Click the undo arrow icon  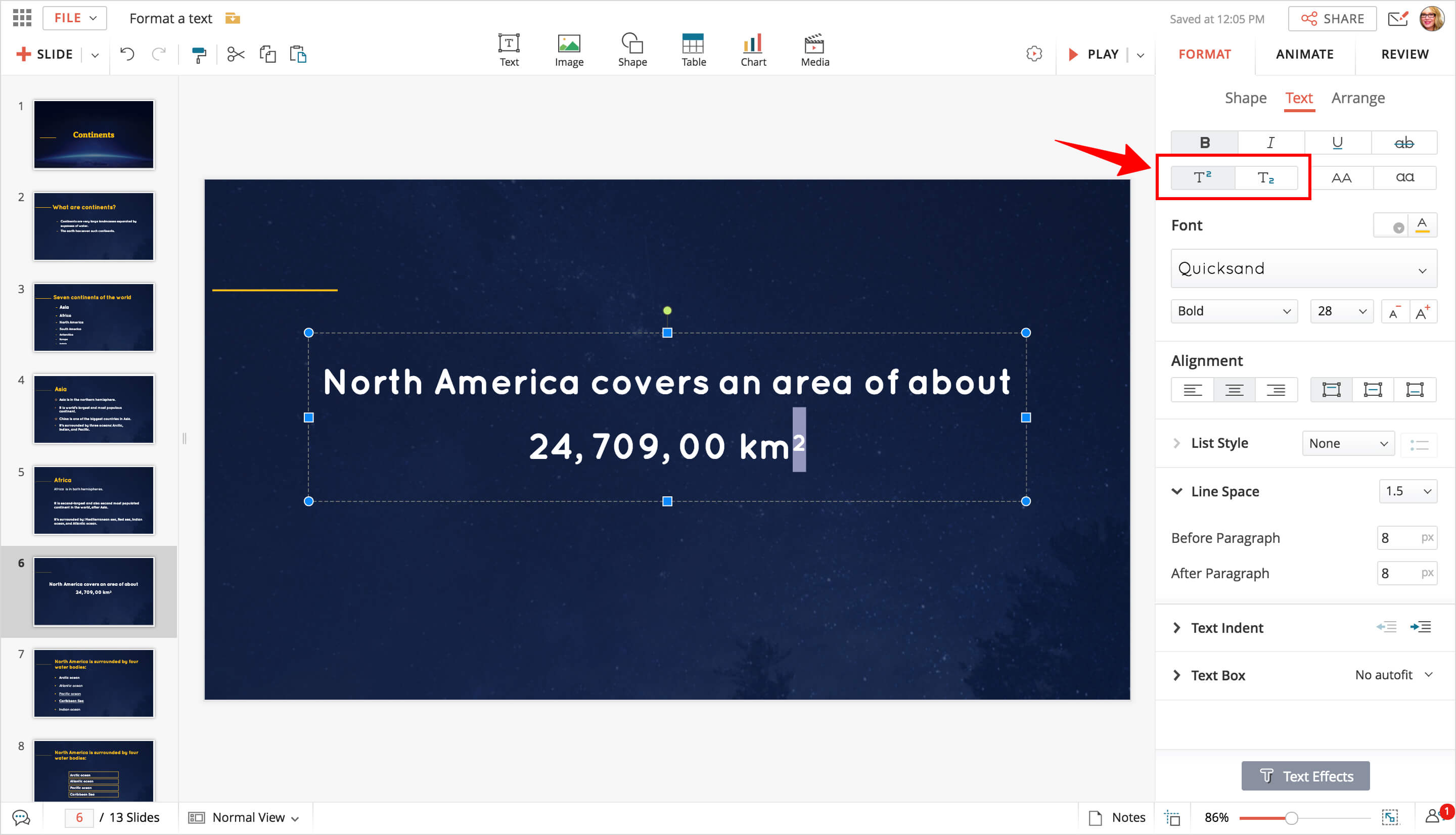[x=127, y=55]
